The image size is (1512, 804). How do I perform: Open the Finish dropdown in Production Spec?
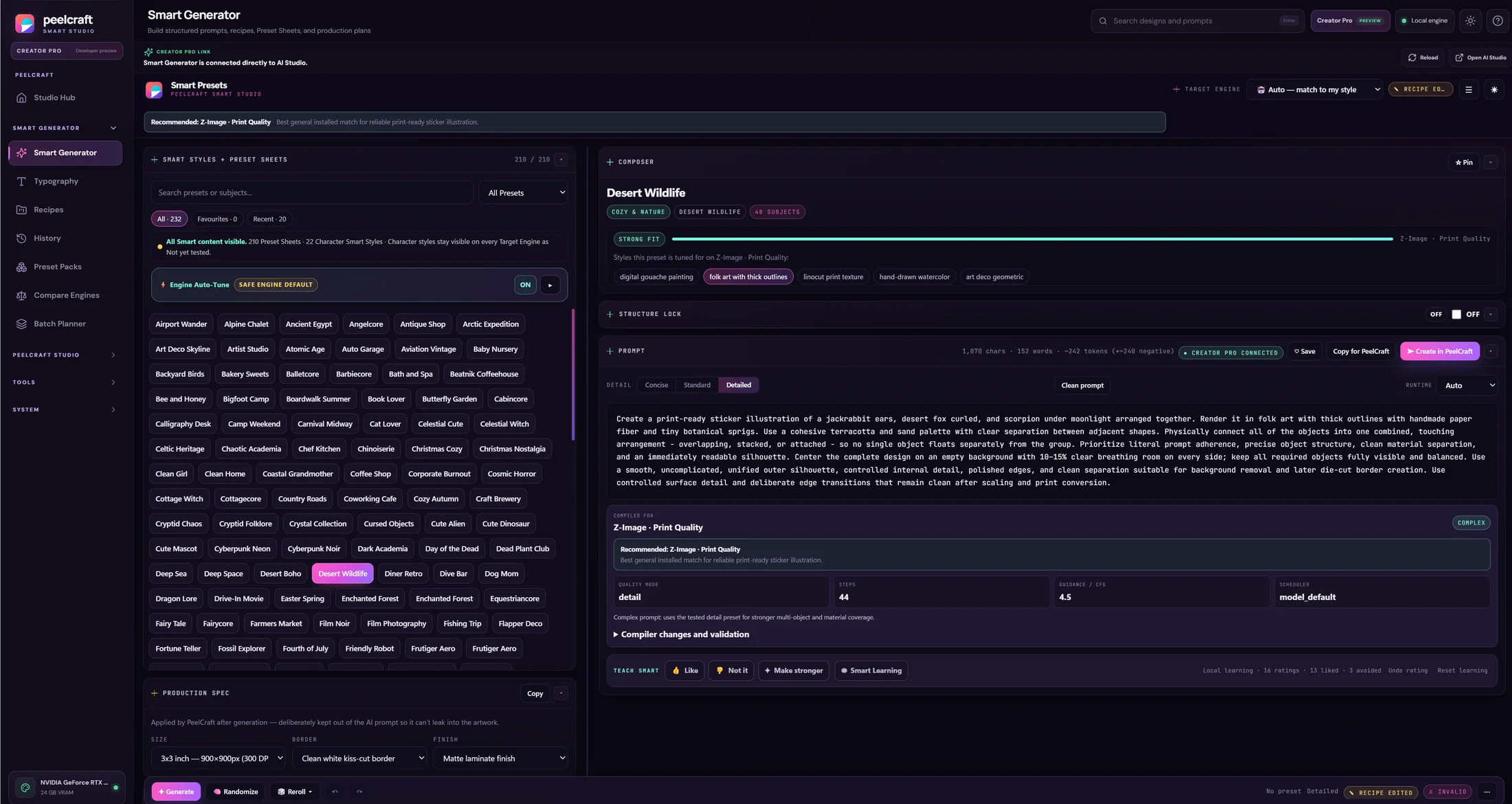click(x=501, y=759)
